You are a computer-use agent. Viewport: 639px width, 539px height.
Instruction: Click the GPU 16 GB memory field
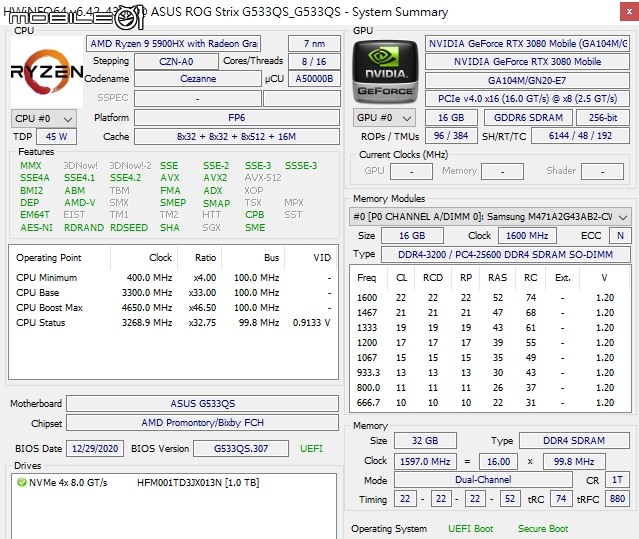pyautogui.click(x=451, y=117)
